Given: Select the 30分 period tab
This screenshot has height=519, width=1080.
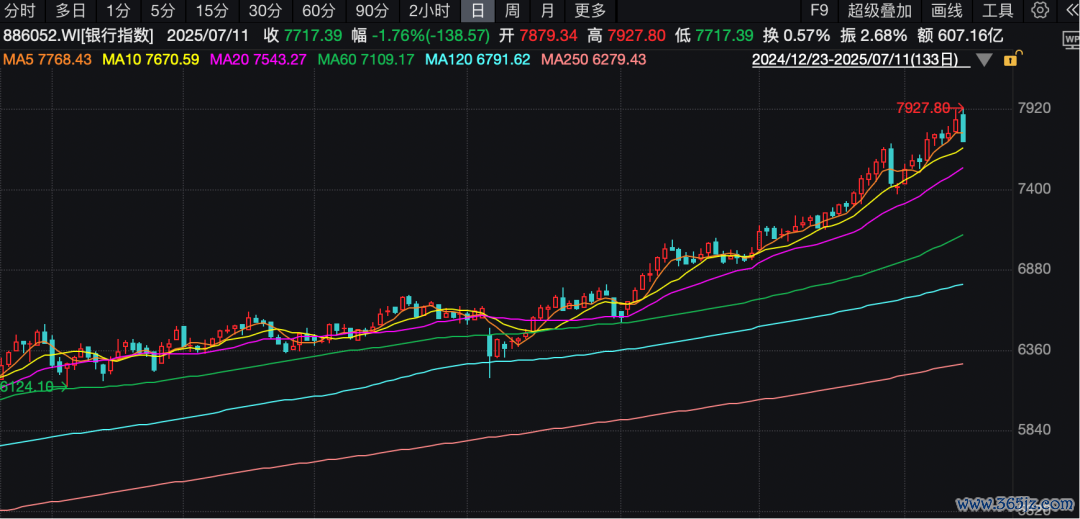Looking at the screenshot, I should [265, 10].
